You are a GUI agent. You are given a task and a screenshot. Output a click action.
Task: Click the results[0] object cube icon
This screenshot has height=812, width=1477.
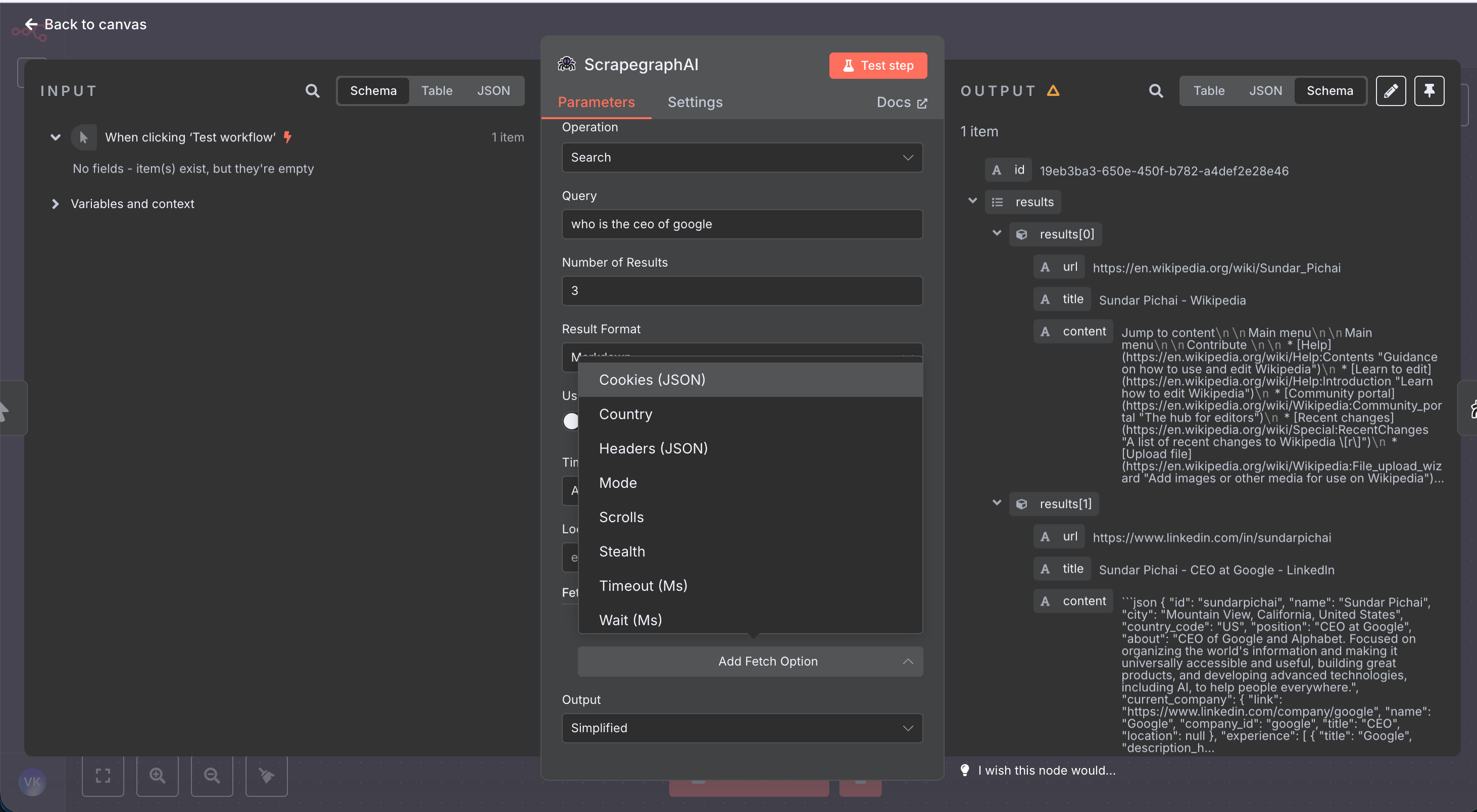[1022, 234]
